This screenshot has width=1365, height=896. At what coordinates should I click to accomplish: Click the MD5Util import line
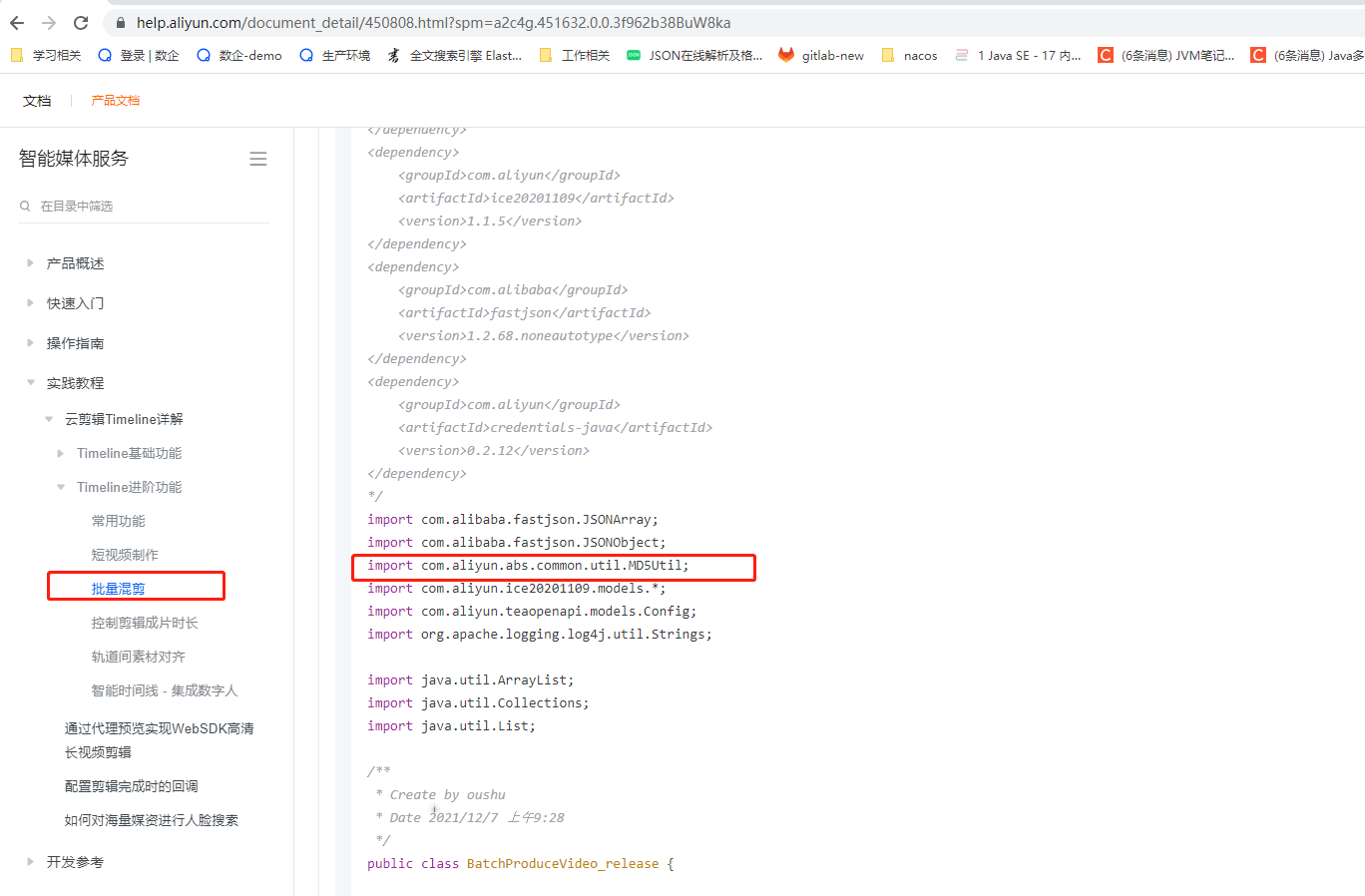coord(528,566)
